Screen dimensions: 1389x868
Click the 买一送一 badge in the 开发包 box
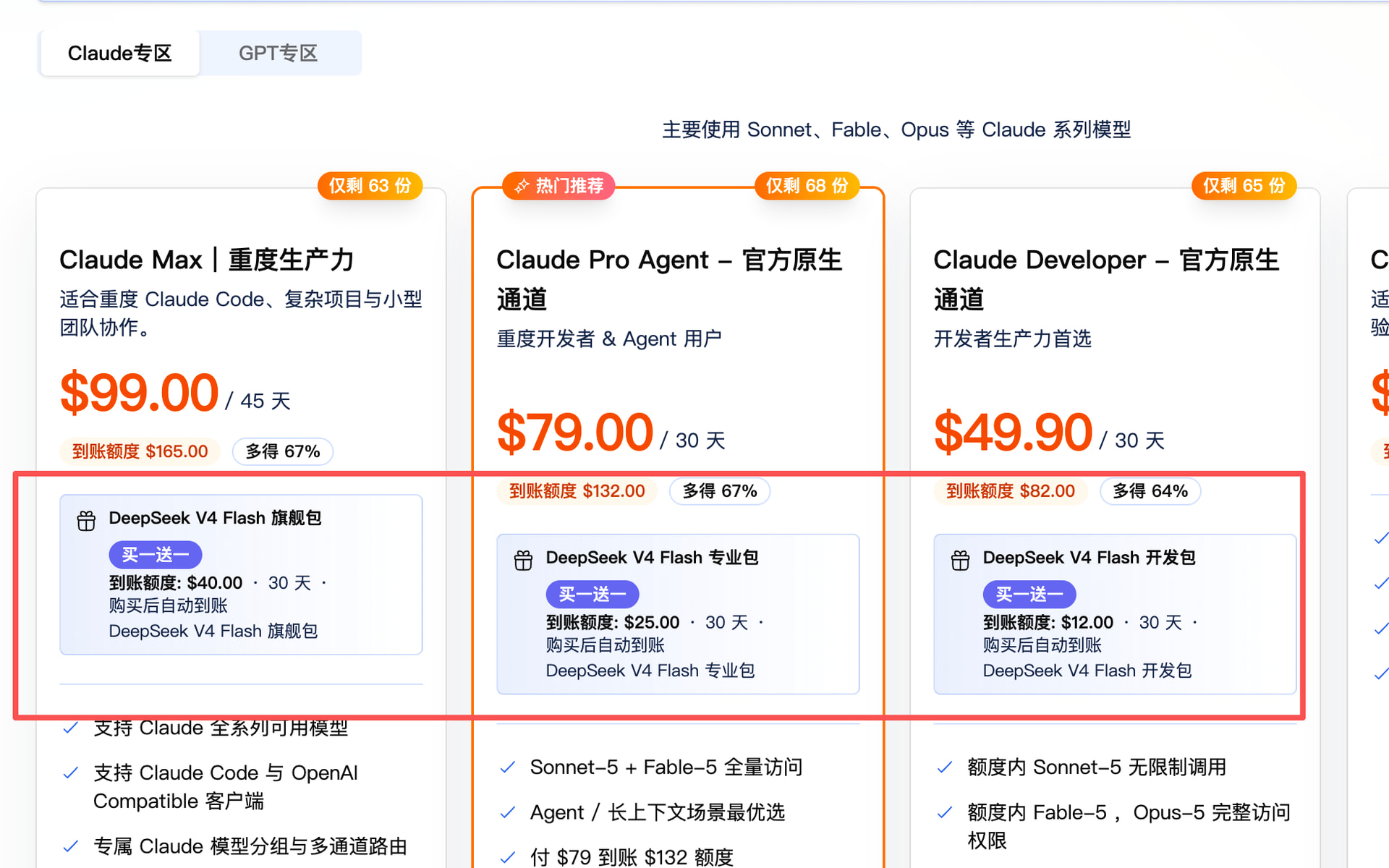[1029, 595]
